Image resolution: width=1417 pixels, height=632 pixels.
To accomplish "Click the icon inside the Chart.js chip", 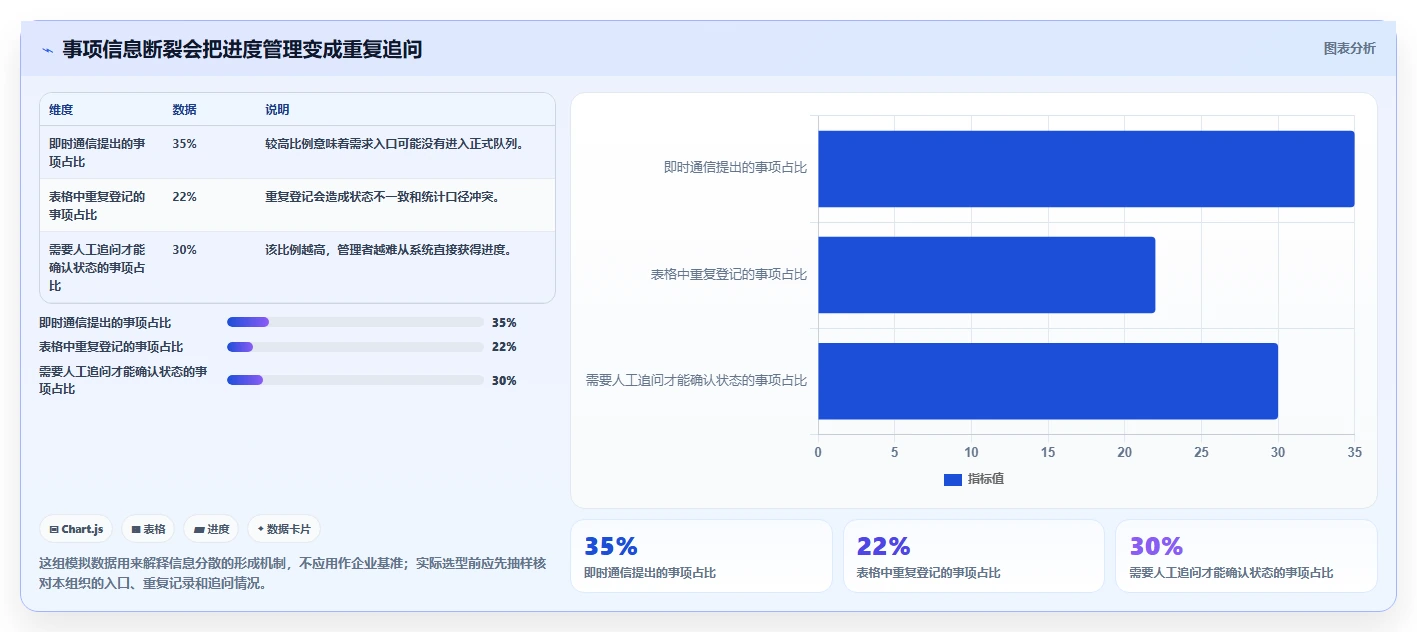I will point(54,529).
